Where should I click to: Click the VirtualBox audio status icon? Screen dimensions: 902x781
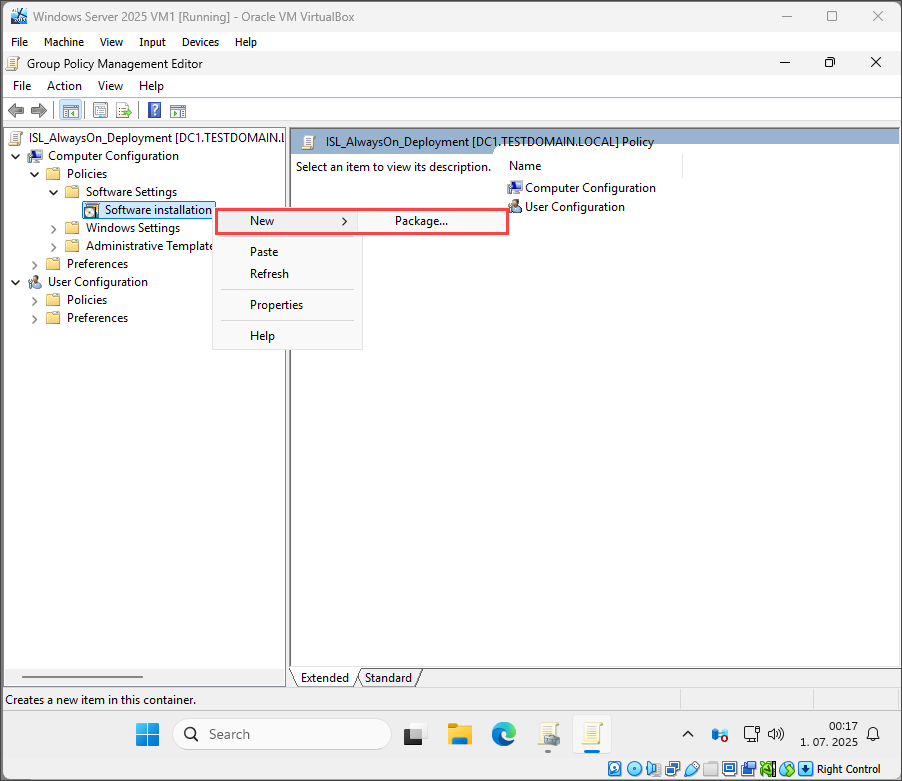point(653,768)
